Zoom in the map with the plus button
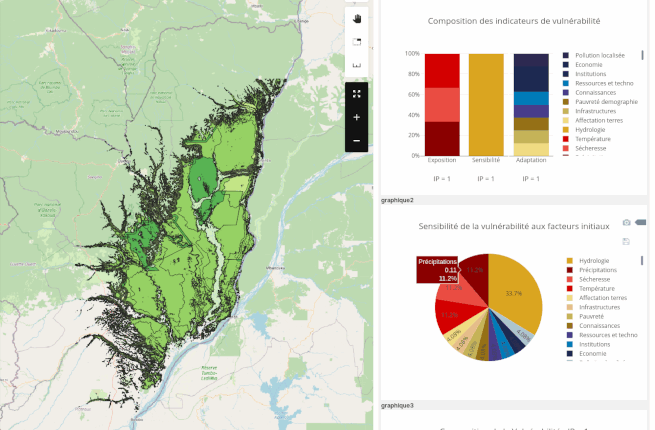 coord(357,117)
